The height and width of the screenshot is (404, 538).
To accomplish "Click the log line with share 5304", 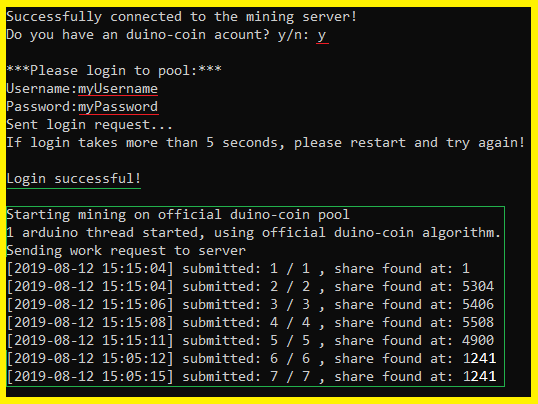I will 250,287.
